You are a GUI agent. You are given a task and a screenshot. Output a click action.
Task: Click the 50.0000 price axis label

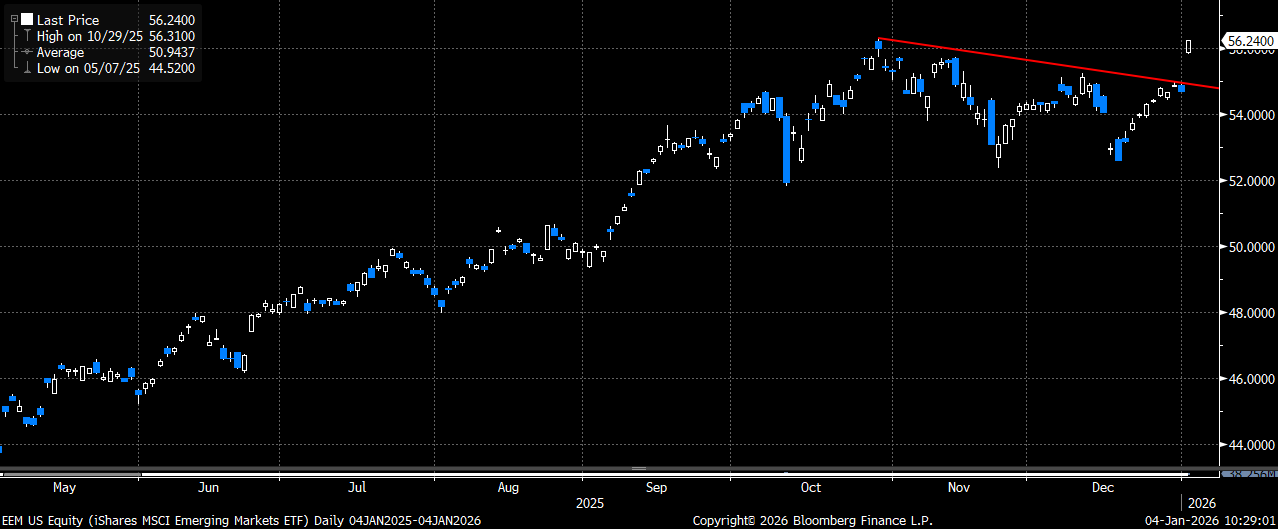pos(1250,247)
